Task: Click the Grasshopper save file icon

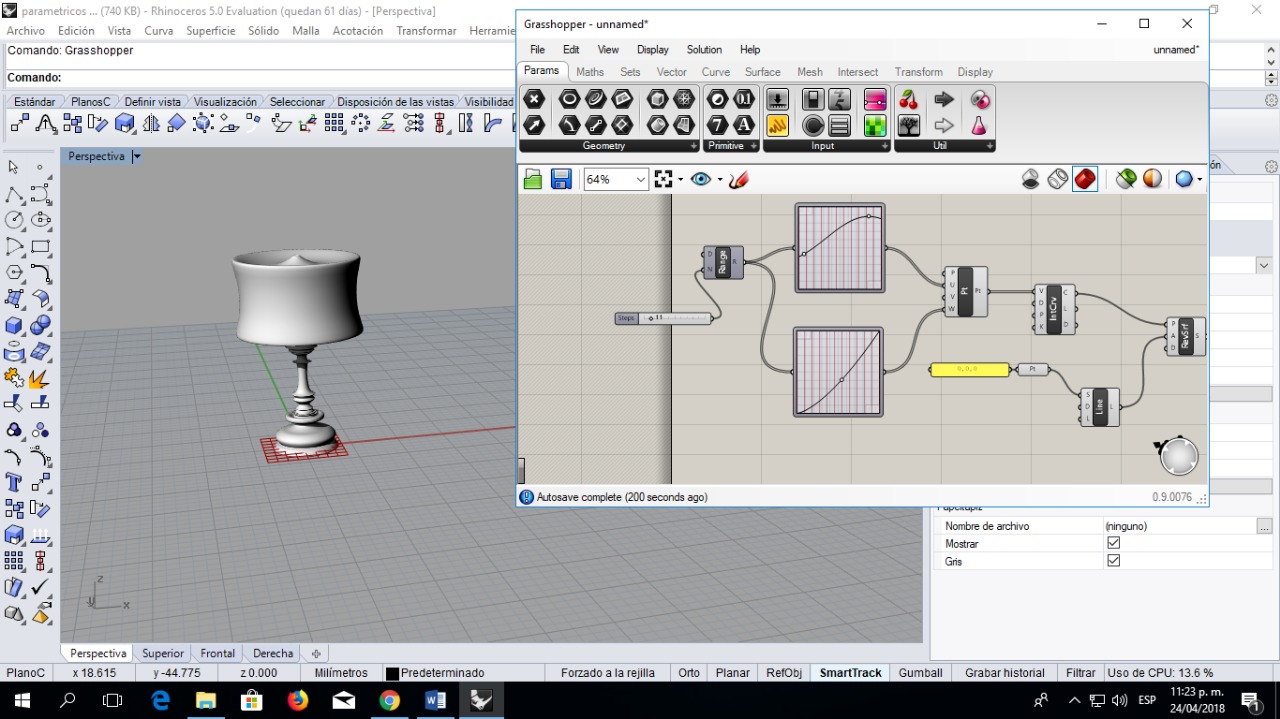Action: click(x=561, y=179)
